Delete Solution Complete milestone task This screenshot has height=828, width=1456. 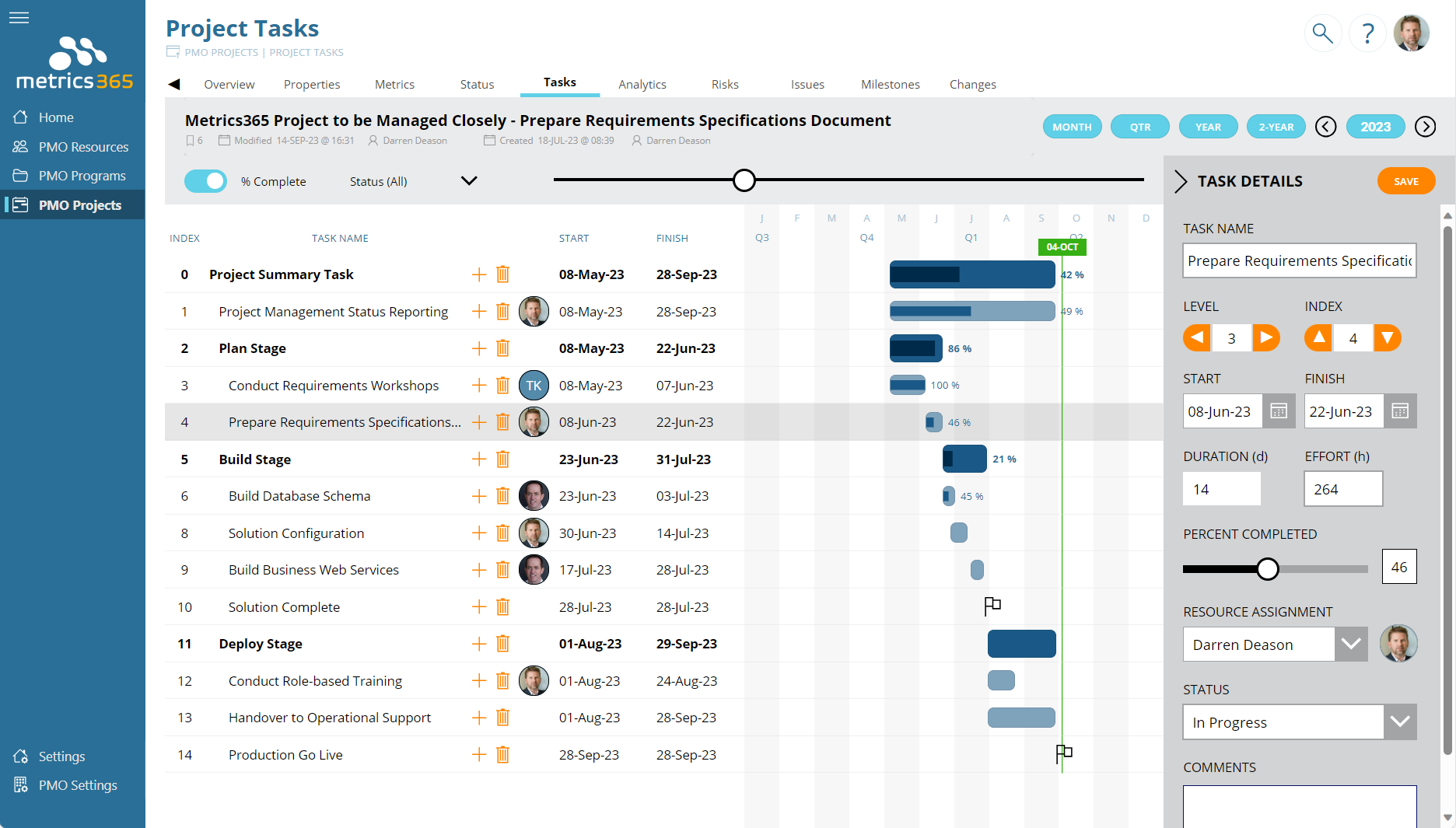503,607
